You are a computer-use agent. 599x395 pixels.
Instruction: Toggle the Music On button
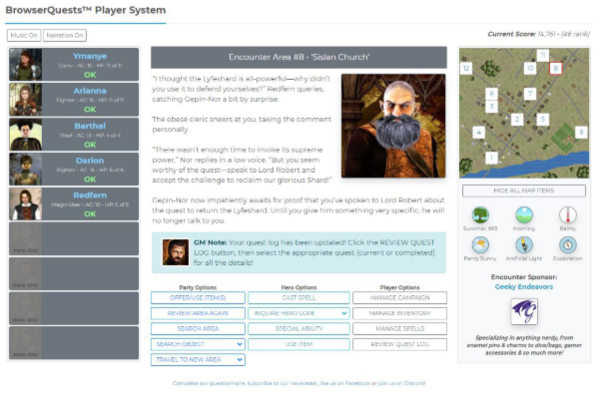[x=24, y=36]
